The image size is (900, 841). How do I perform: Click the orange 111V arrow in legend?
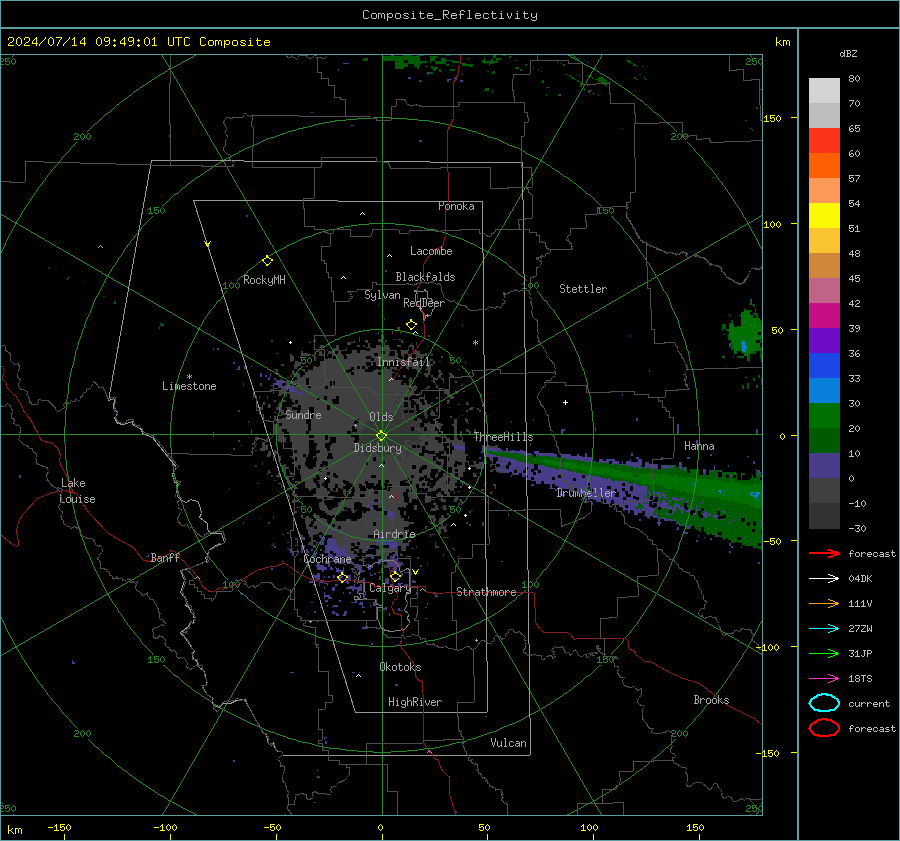click(824, 603)
